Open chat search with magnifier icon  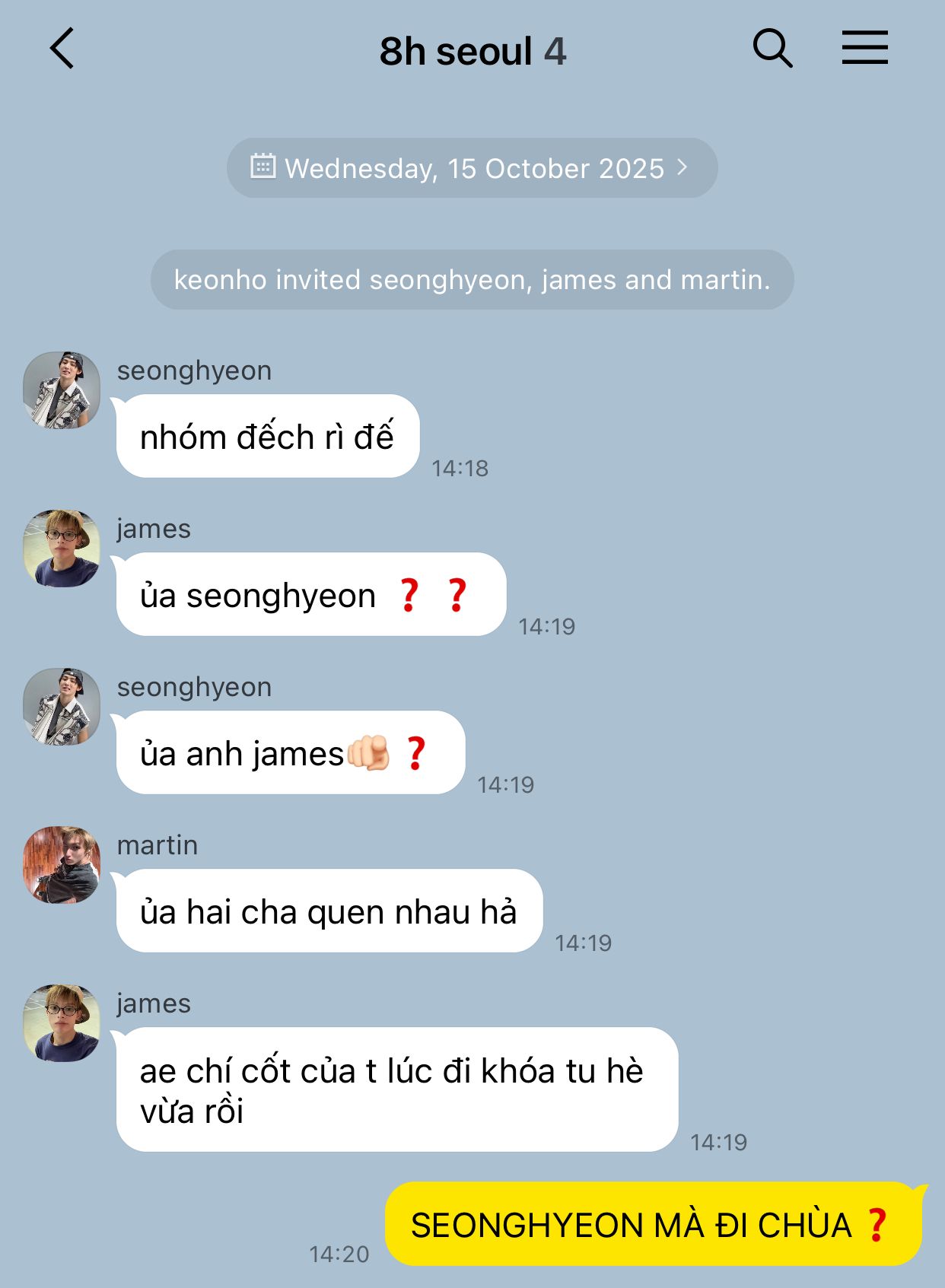click(772, 49)
